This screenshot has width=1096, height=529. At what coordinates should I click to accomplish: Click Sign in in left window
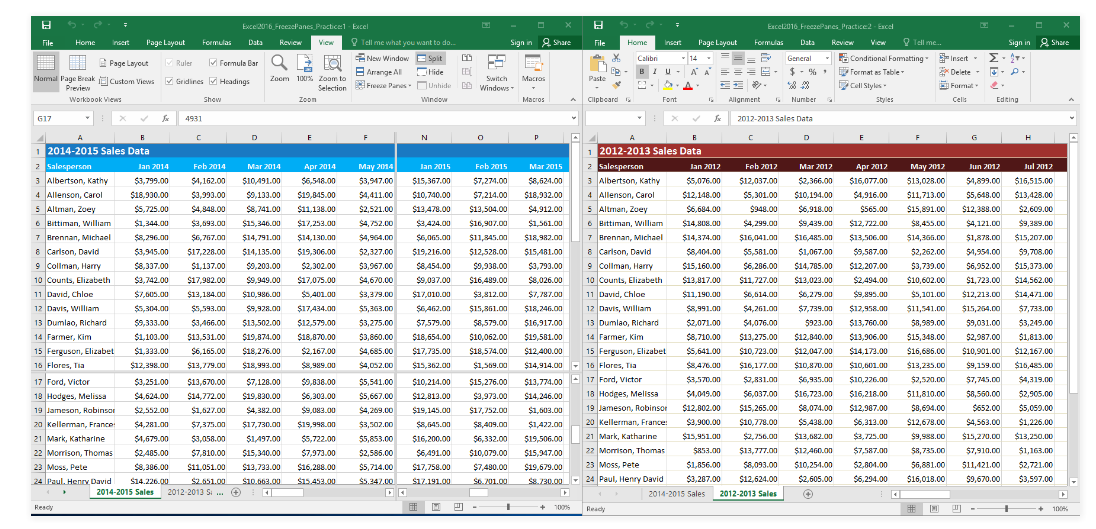tap(521, 43)
